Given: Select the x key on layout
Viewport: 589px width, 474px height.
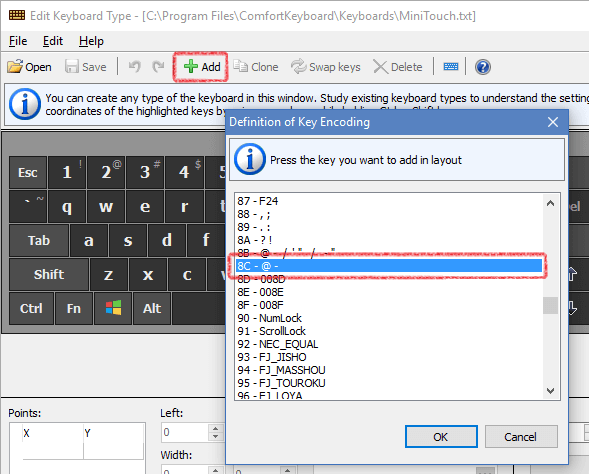Looking at the screenshot, I should point(148,275).
